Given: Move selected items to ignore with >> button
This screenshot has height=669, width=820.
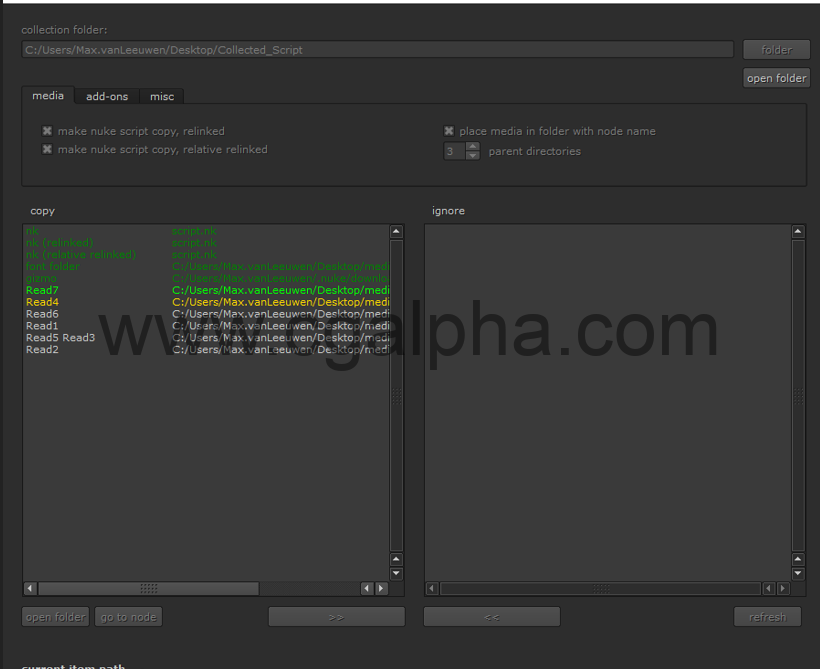Looking at the screenshot, I should tap(336, 617).
